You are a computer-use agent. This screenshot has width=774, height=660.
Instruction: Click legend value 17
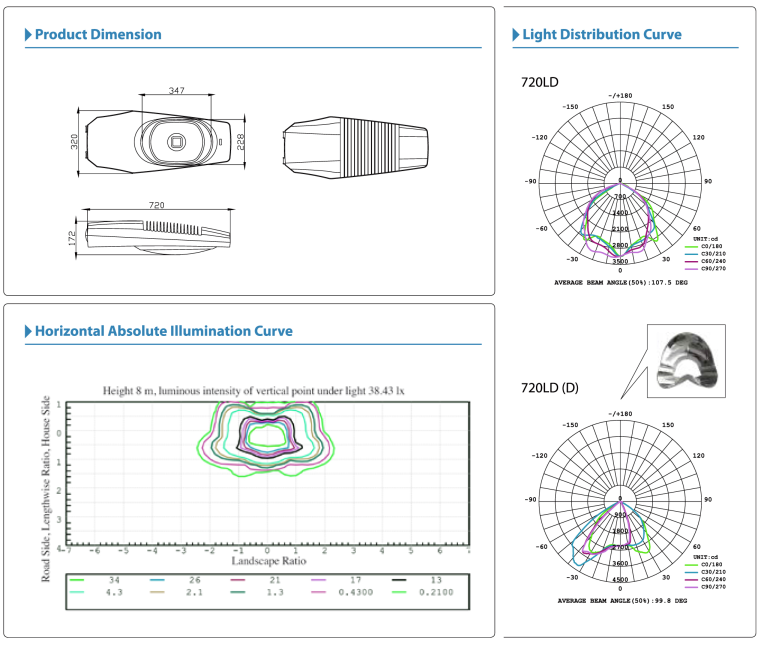(x=355, y=580)
